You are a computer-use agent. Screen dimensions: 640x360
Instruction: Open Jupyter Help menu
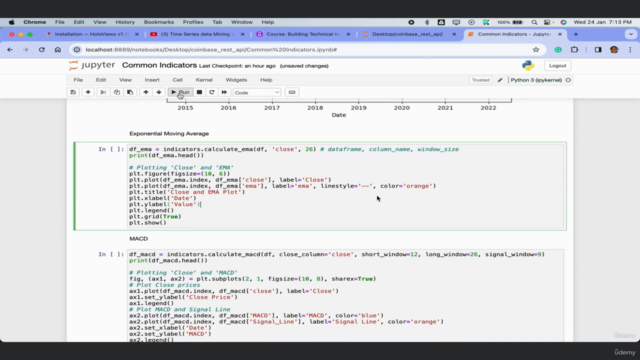(266, 80)
